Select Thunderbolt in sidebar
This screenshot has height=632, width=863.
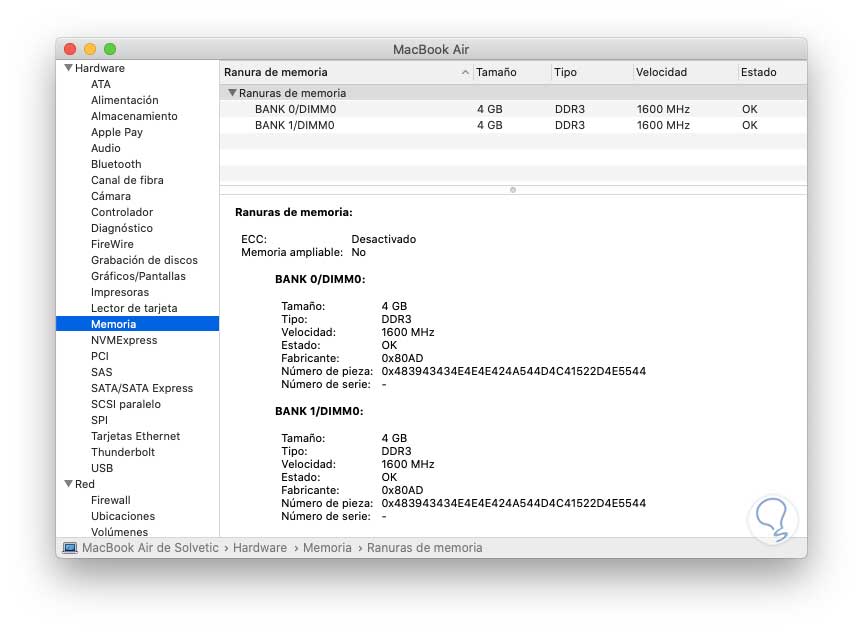pos(123,452)
